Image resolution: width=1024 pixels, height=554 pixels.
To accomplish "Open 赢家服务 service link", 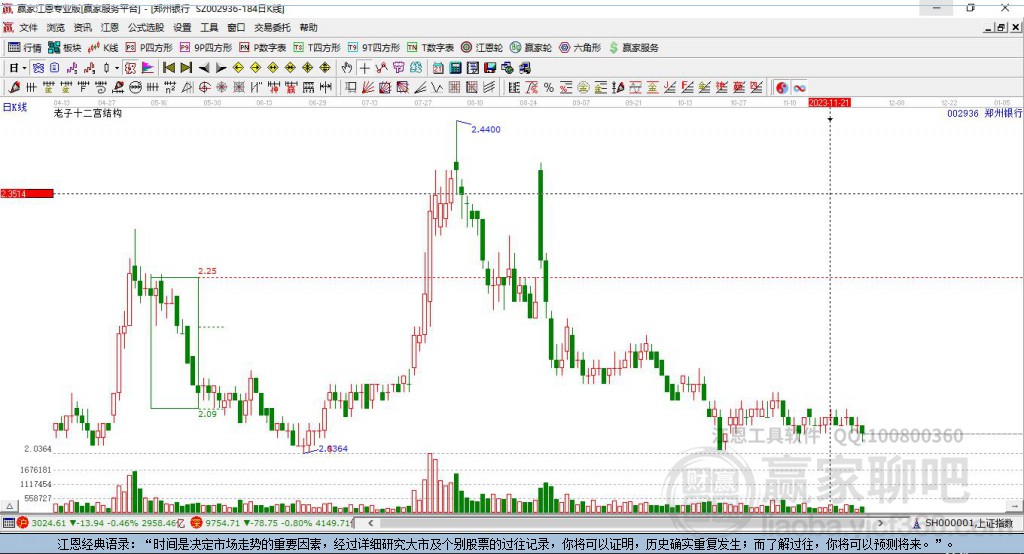I will (x=633, y=48).
